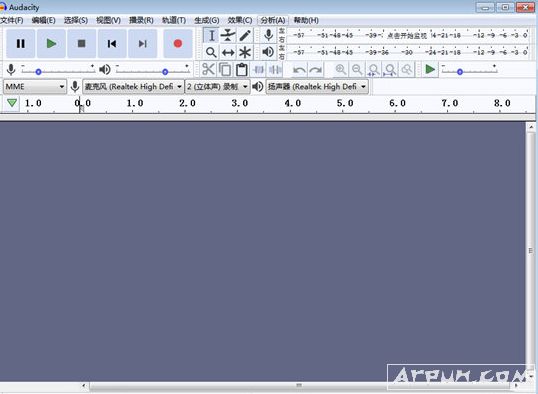Skip to start of project
The width and height of the screenshot is (538, 394).
[x=112, y=44]
